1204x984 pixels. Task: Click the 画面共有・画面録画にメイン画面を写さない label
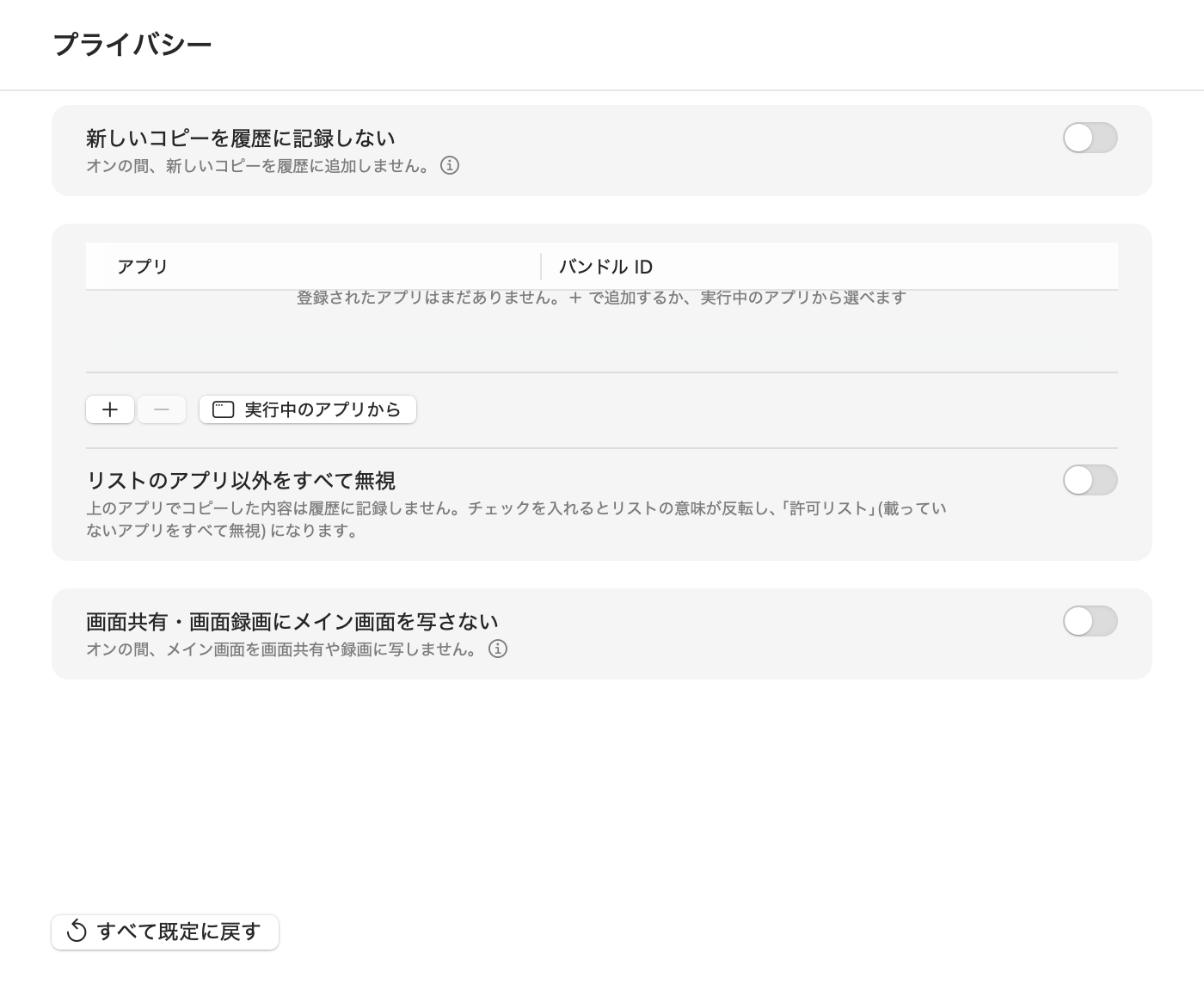click(292, 621)
